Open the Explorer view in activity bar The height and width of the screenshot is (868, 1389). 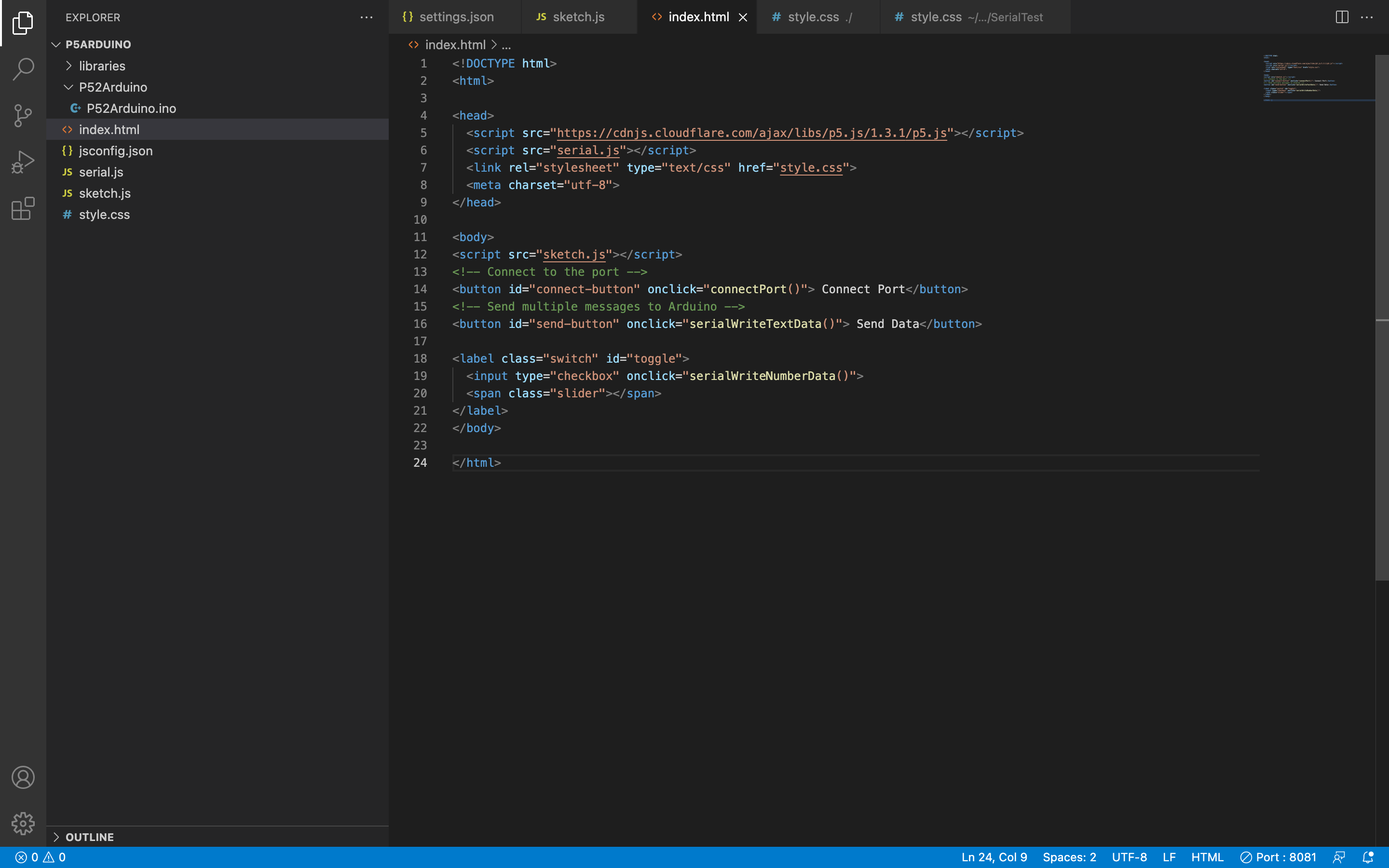23,23
